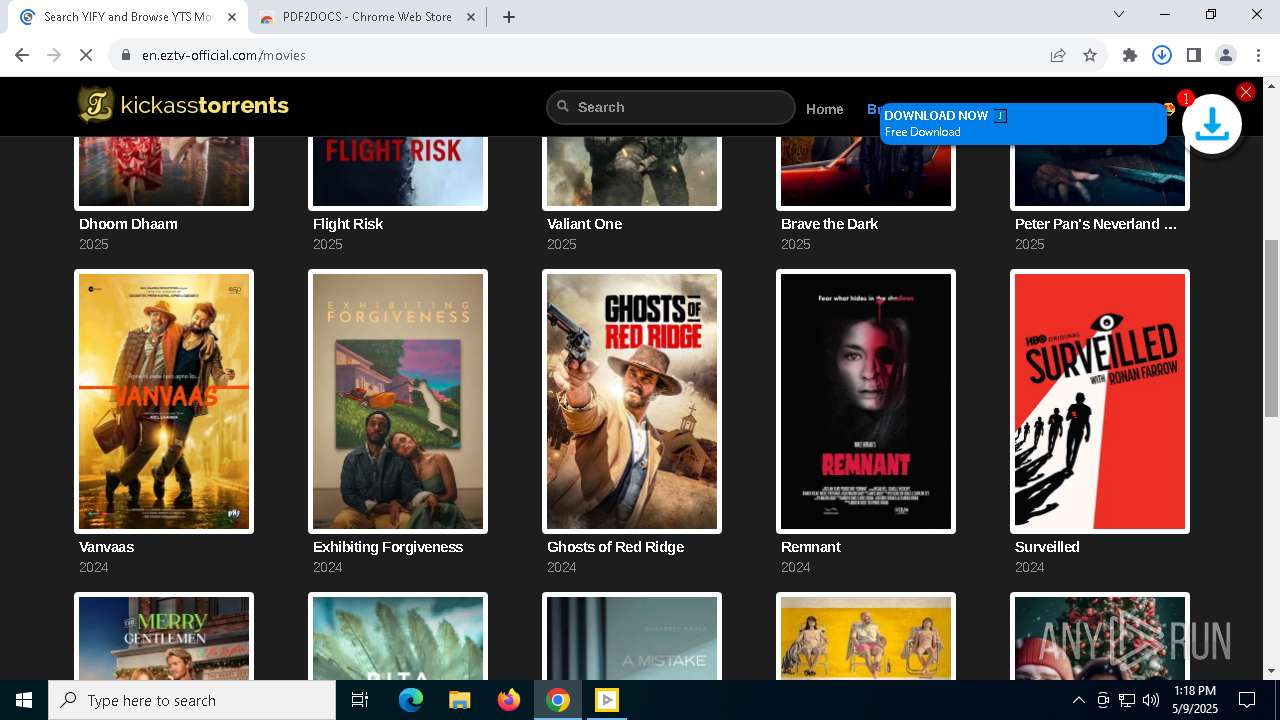
Task: Share this page via the address bar icon
Action: click(x=1058, y=55)
